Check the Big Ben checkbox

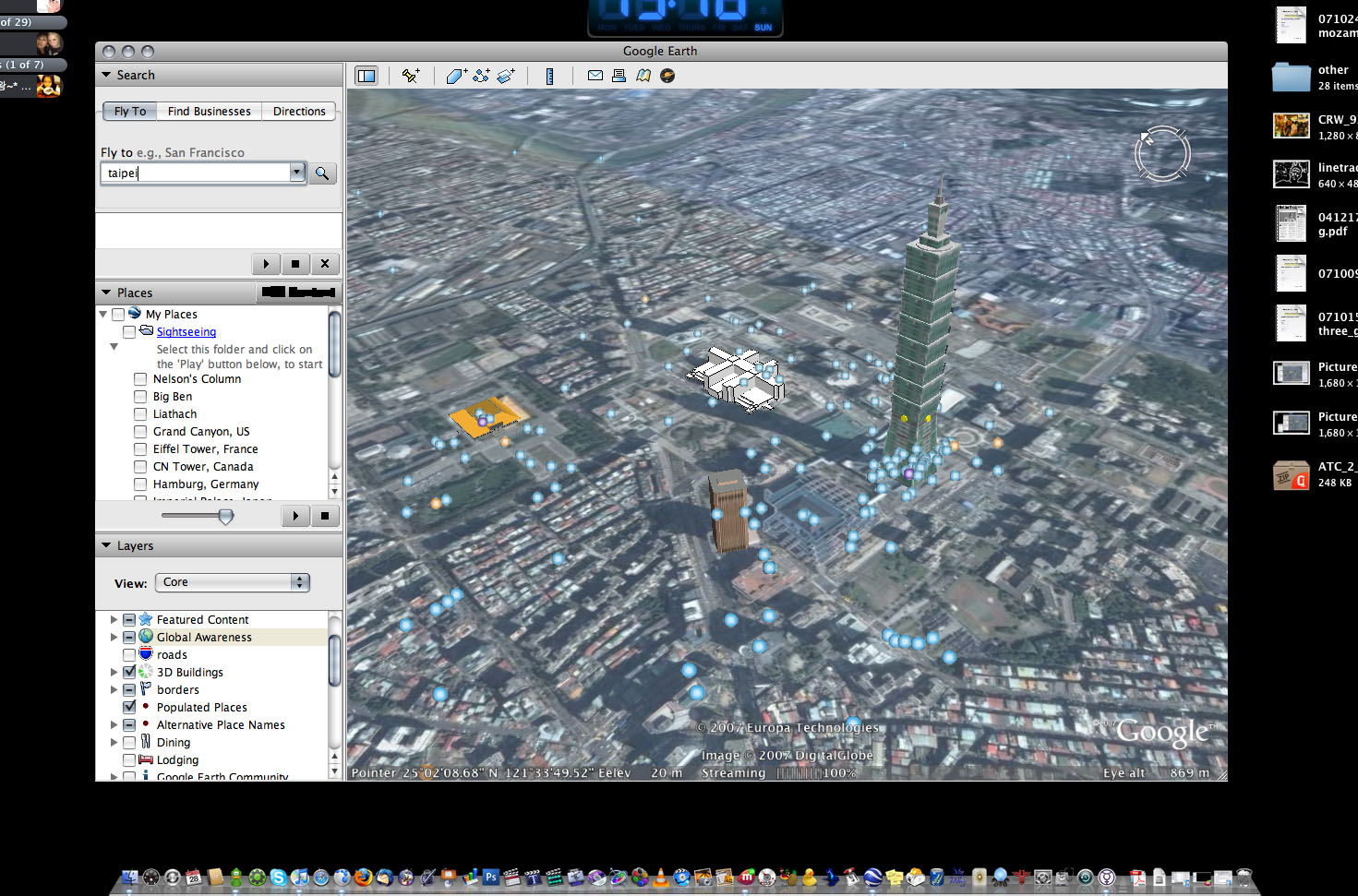click(x=140, y=397)
